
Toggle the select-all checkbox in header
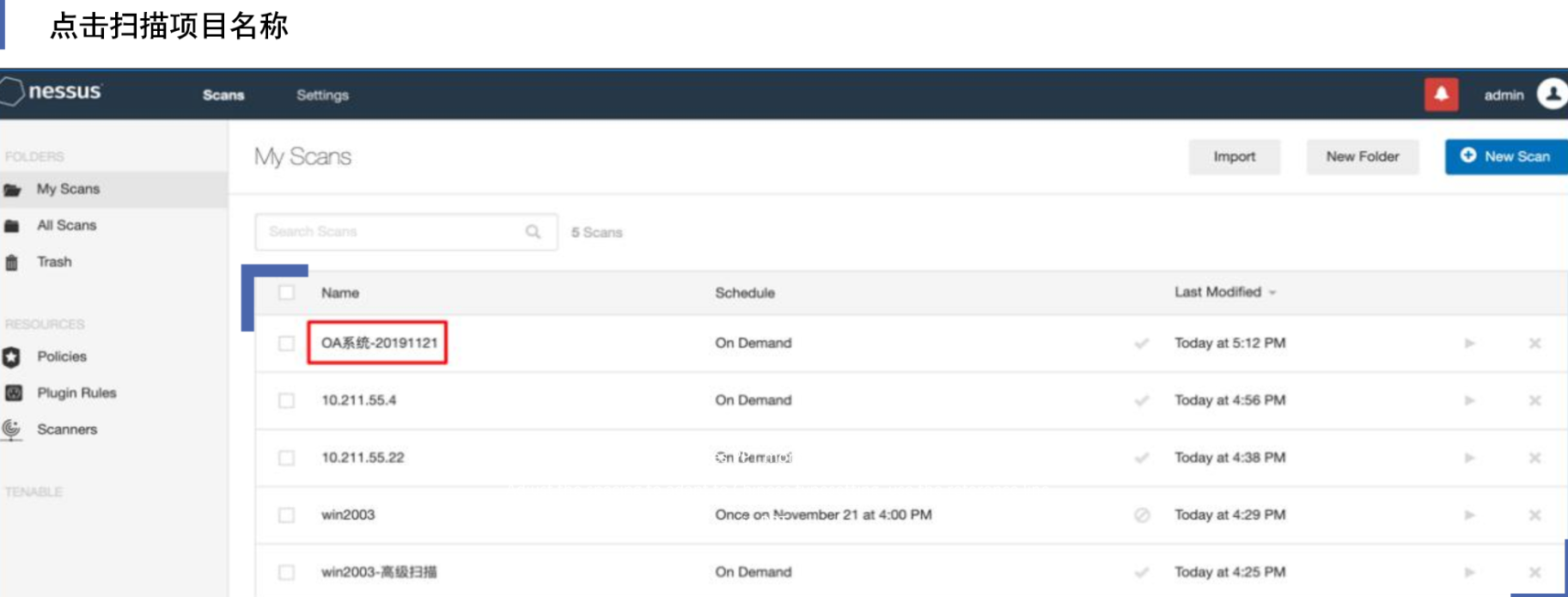click(286, 293)
